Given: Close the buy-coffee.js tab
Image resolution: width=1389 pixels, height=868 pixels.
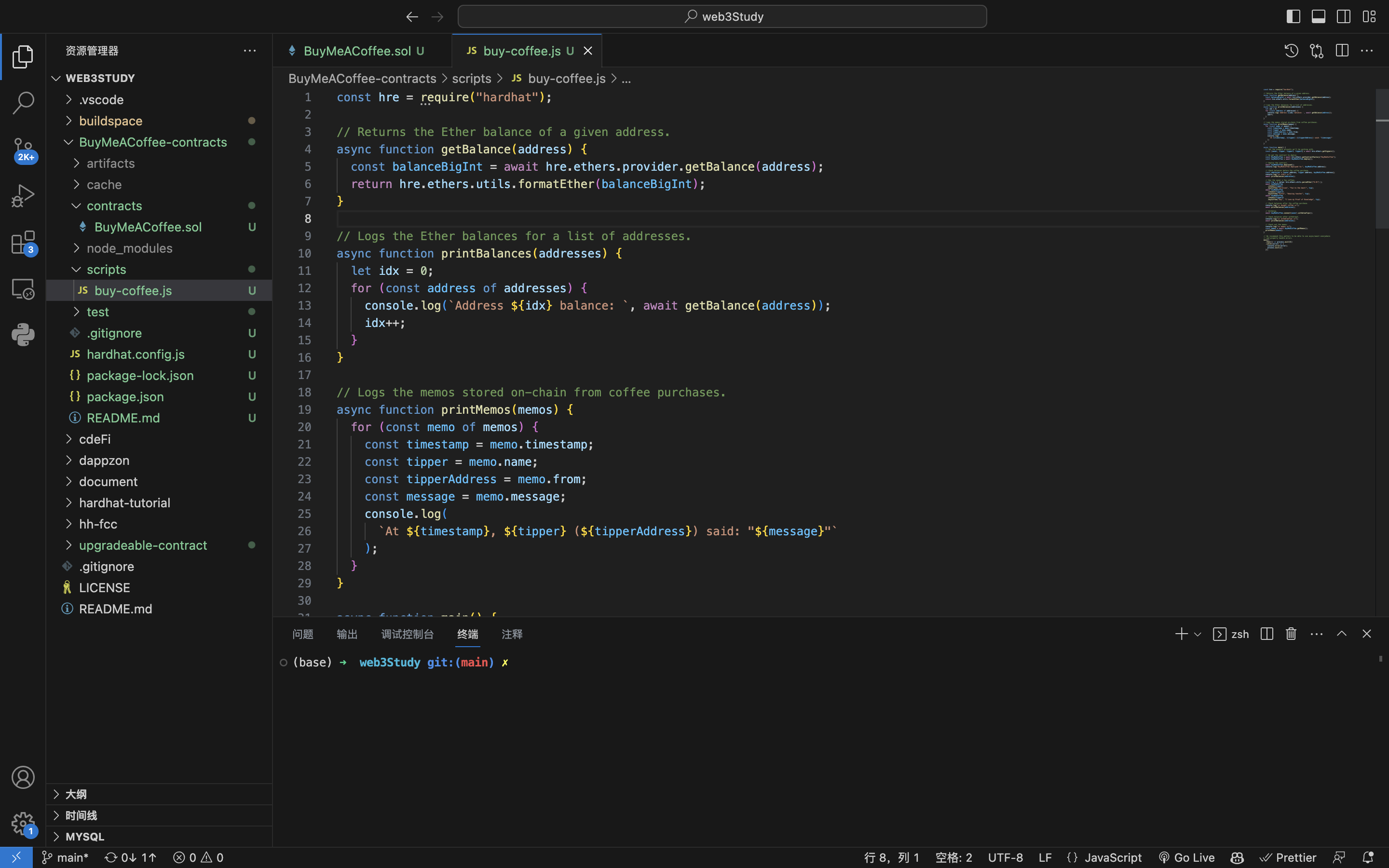Looking at the screenshot, I should point(588,51).
